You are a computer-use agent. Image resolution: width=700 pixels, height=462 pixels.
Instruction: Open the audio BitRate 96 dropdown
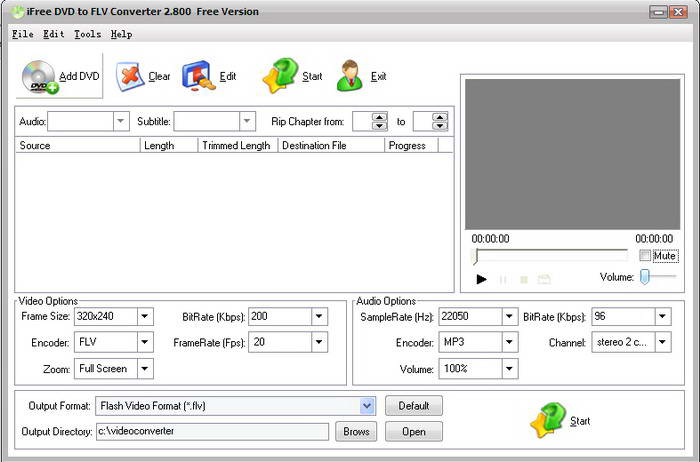(662, 316)
